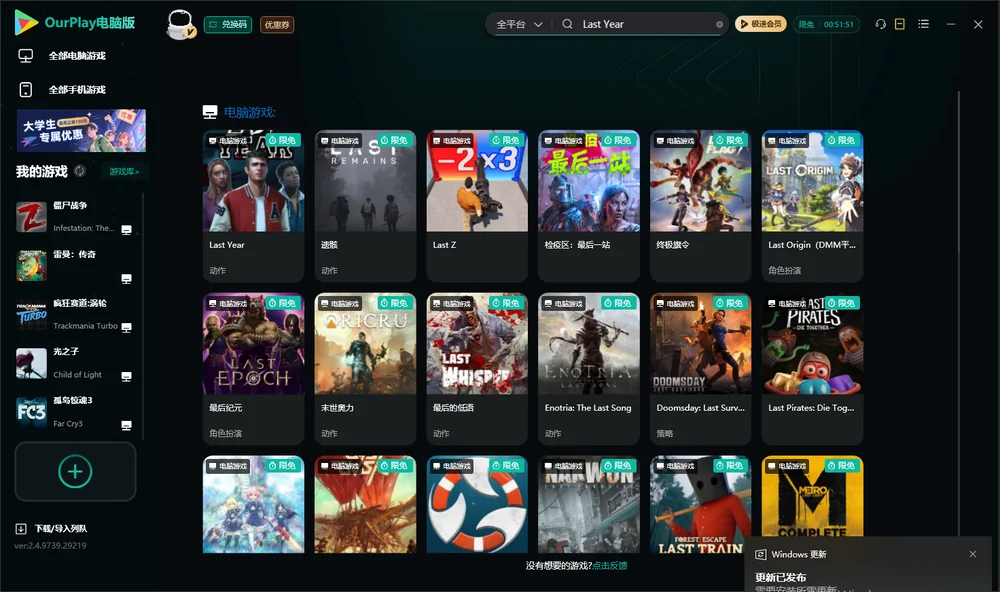Open customer service headset icon
Image resolution: width=1000 pixels, height=592 pixels.
click(x=880, y=24)
